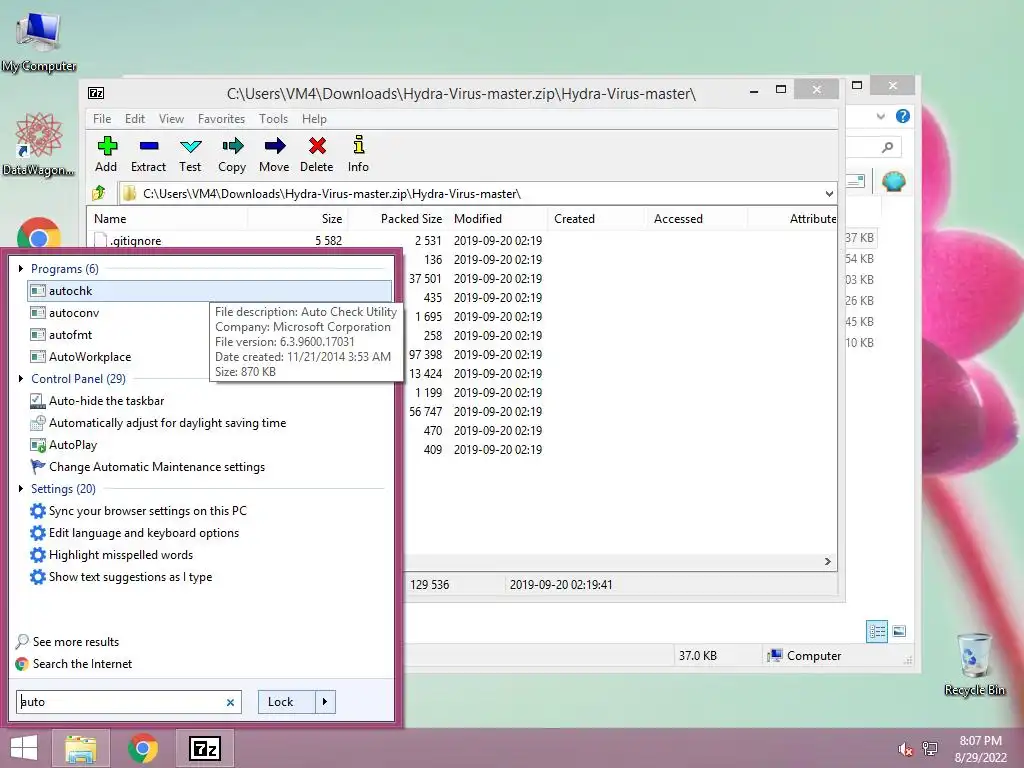This screenshot has height=768, width=1024.
Task: Switch to 7-Zip taskbar button
Action: 204,748
